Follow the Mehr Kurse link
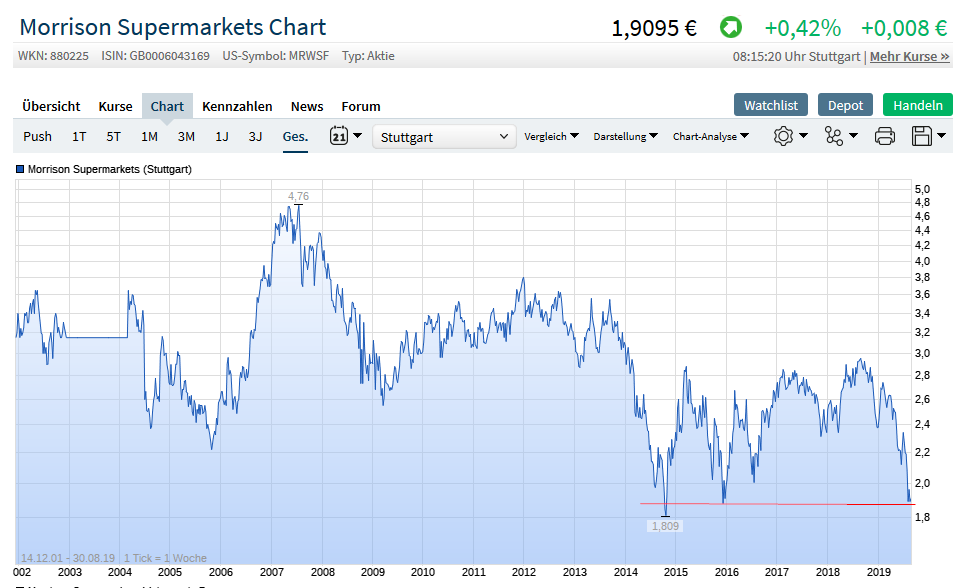This screenshot has width=959, height=588. (x=909, y=56)
